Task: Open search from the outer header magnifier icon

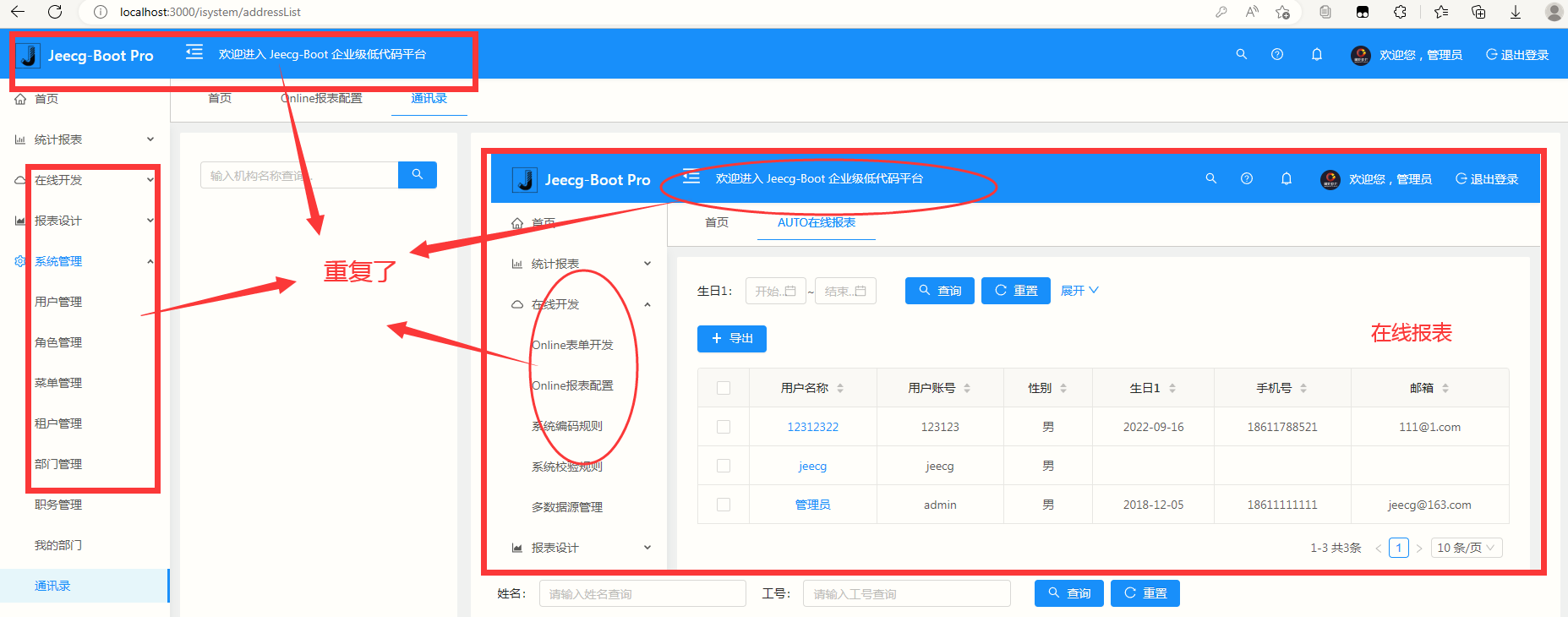Action: [x=1242, y=54]
